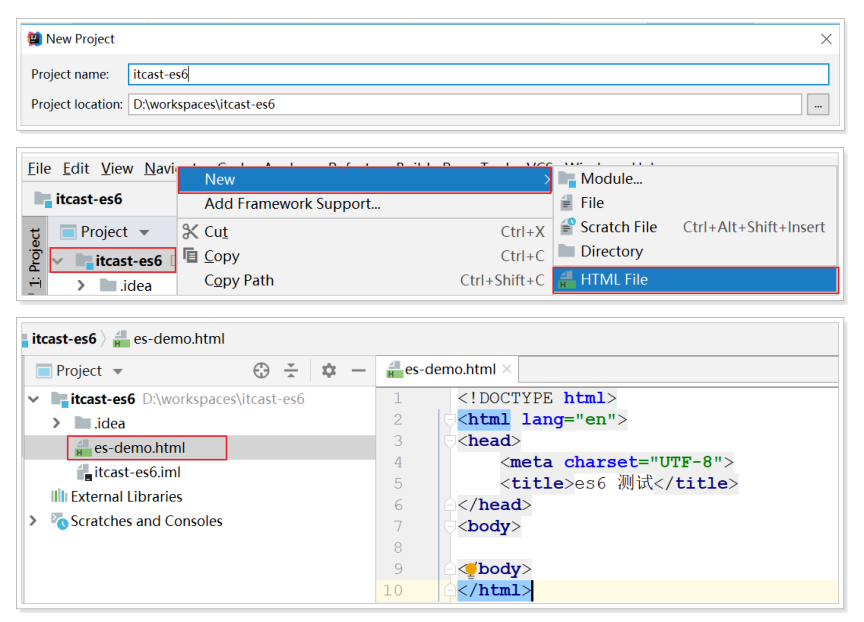
Task: Click the Directory folder icon
Action: [x=566, y=251]
